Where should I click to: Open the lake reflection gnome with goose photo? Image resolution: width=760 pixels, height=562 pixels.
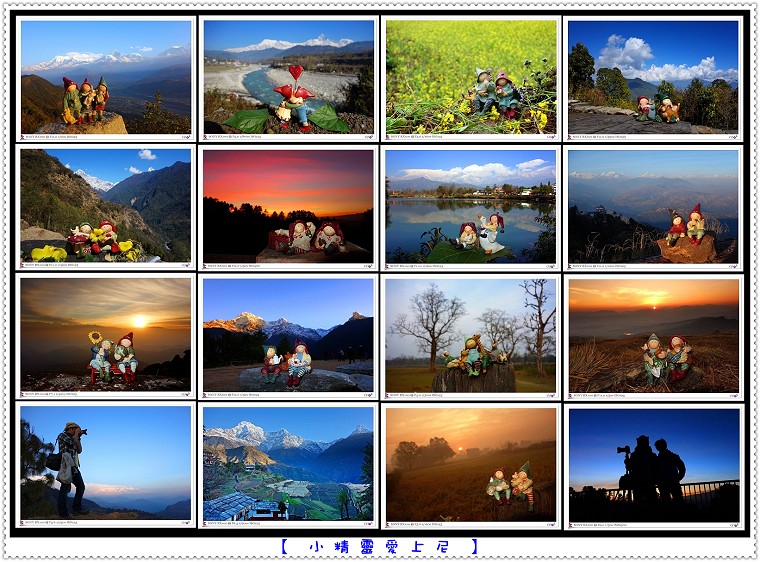pos(471,207)
